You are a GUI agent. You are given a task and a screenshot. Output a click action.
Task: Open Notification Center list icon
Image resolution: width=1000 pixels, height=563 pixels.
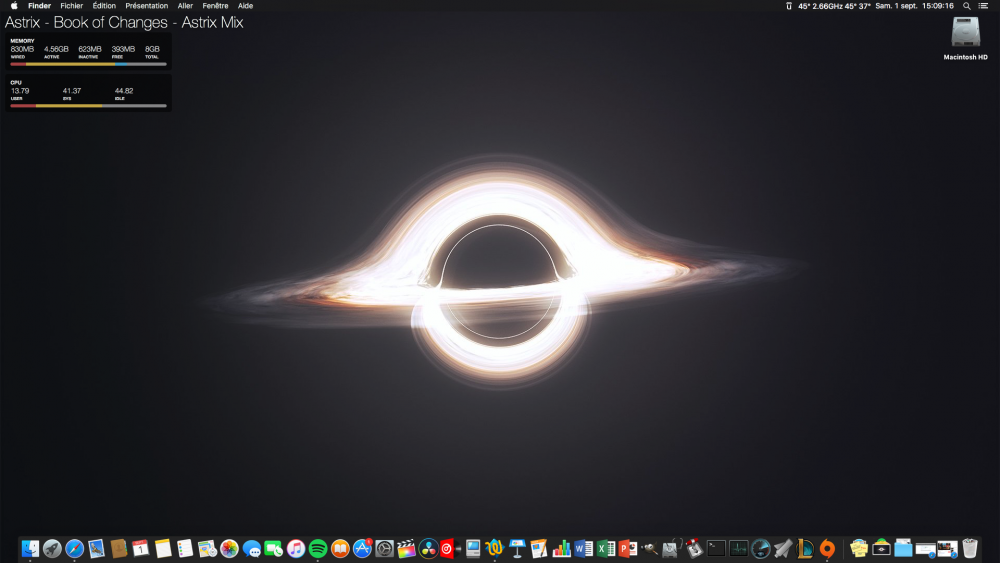point(983,6)
